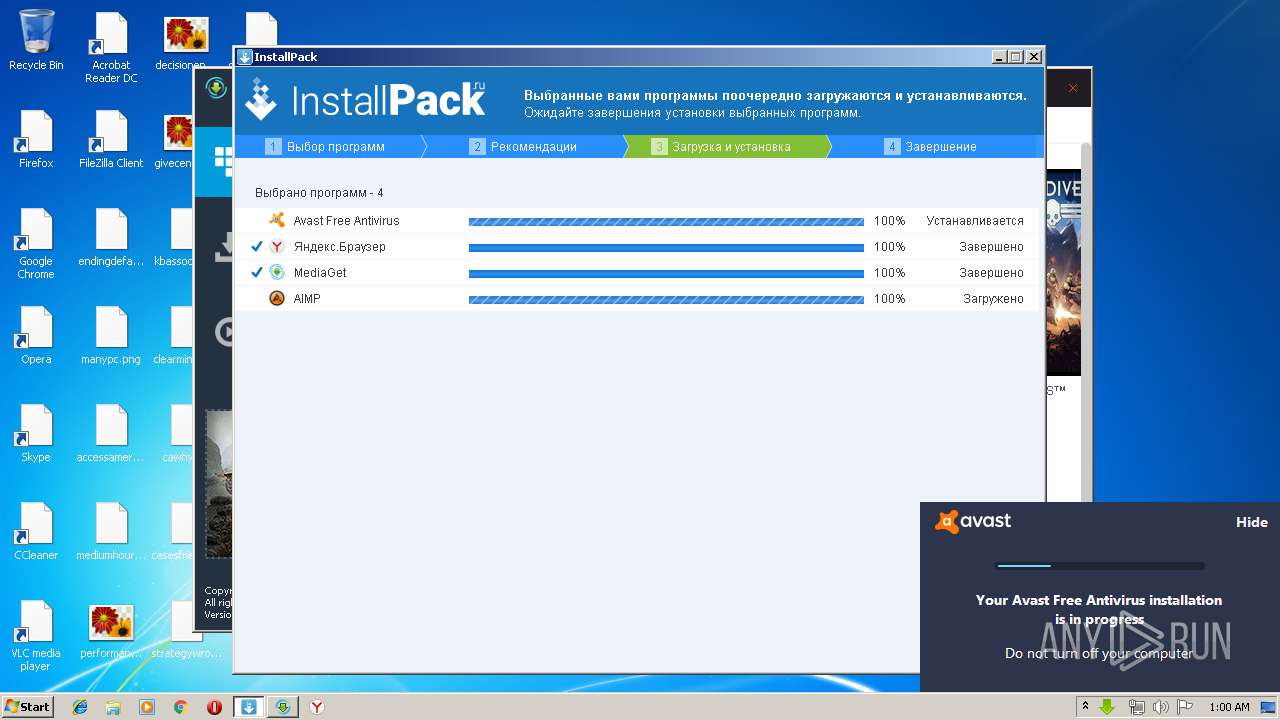Open FileZilla Client desktop shortcut

(111, 139)
